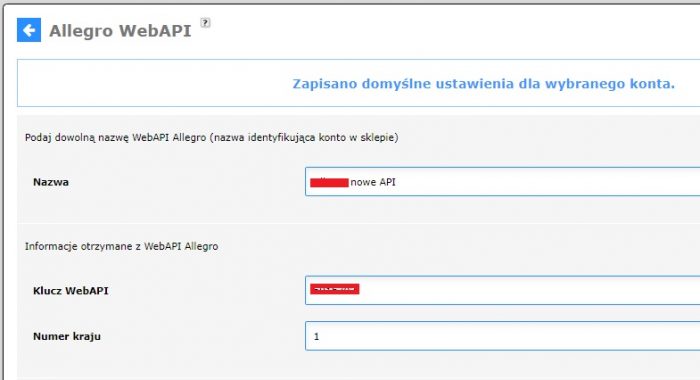Open the help question mark icon

[x=205, y=22]
